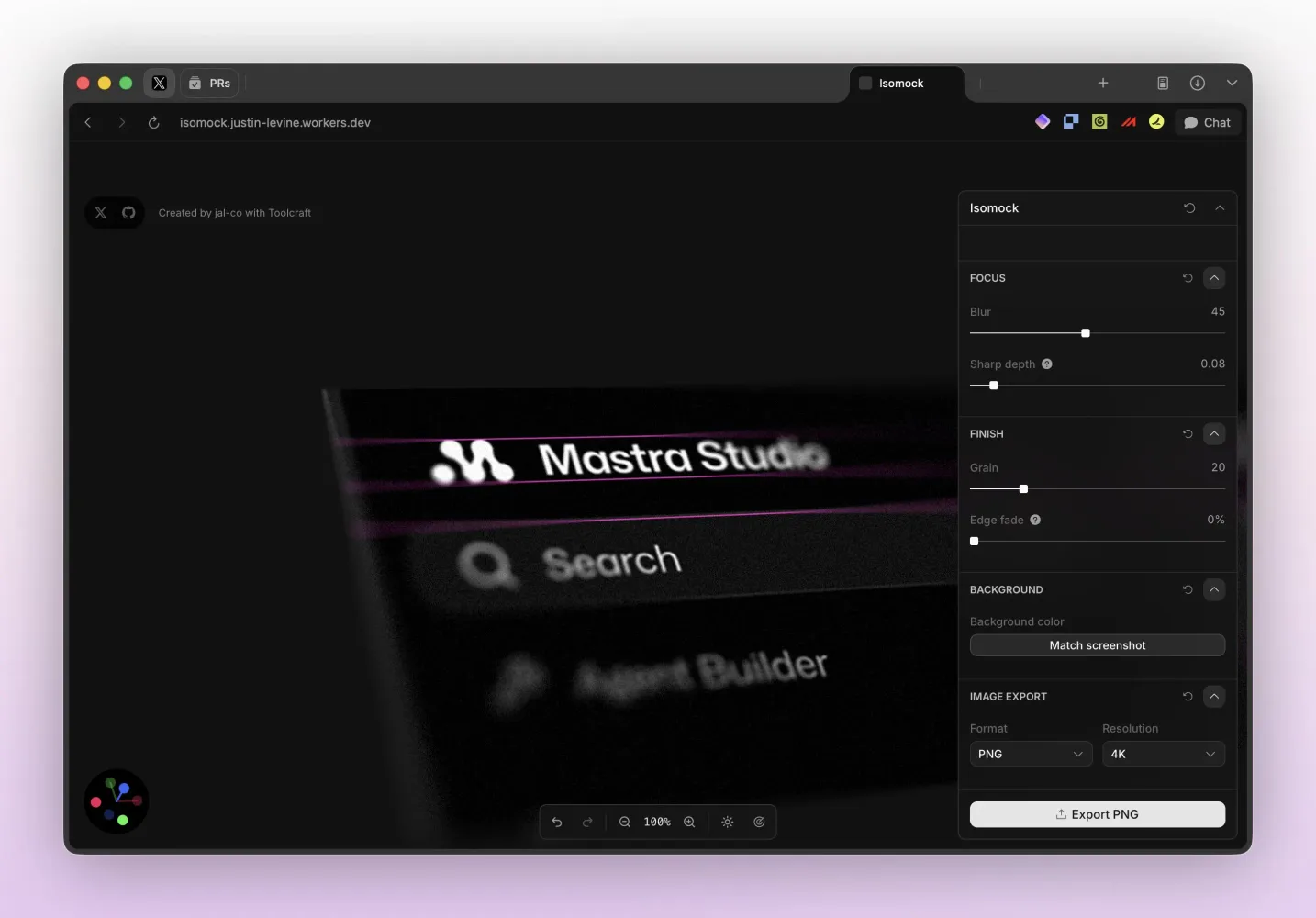Zoom out with the minus magnifier
1316x918 pixels.
(x=625, y=822)
